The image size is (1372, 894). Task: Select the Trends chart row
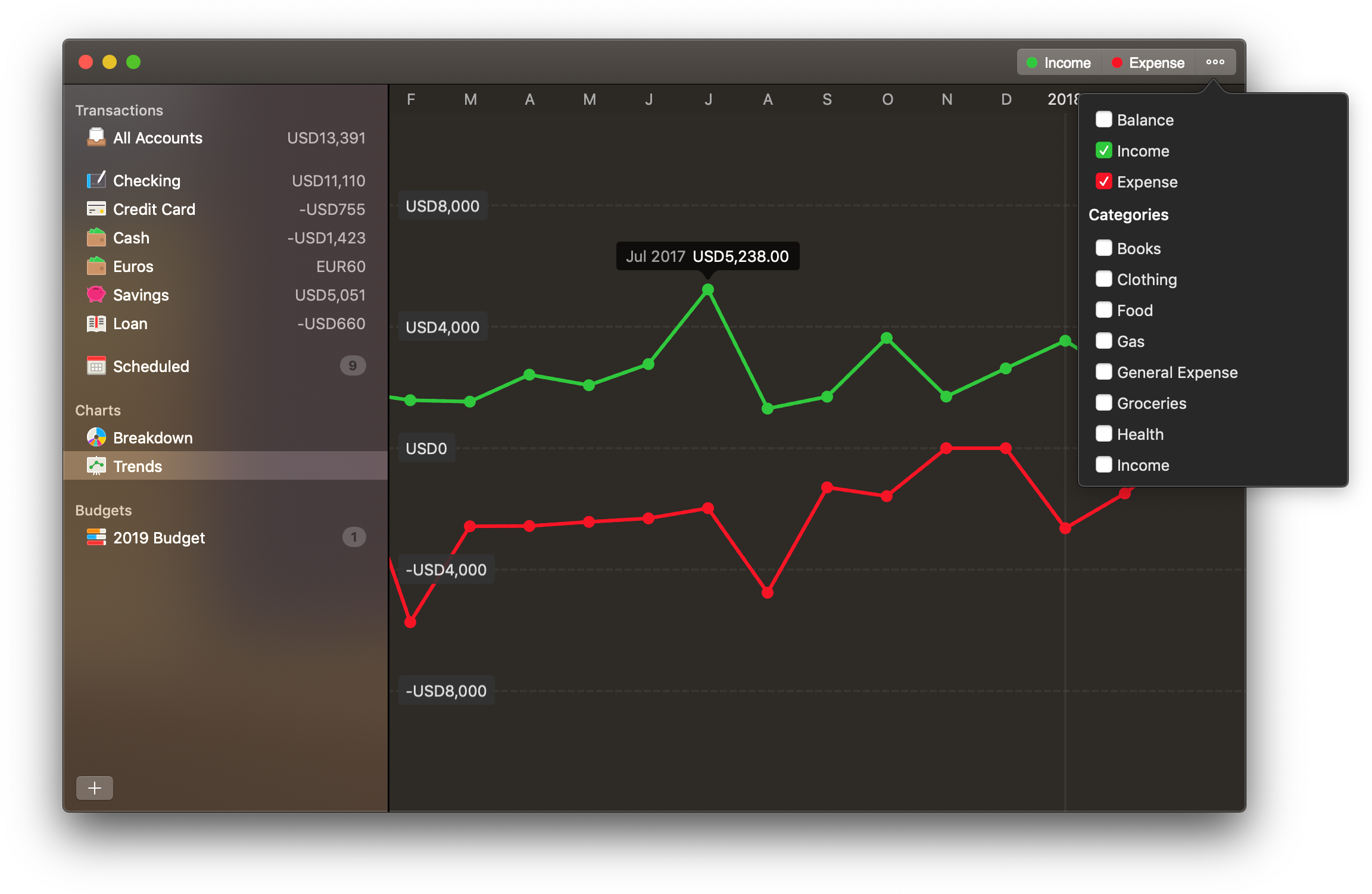click(x=226, y=466)
